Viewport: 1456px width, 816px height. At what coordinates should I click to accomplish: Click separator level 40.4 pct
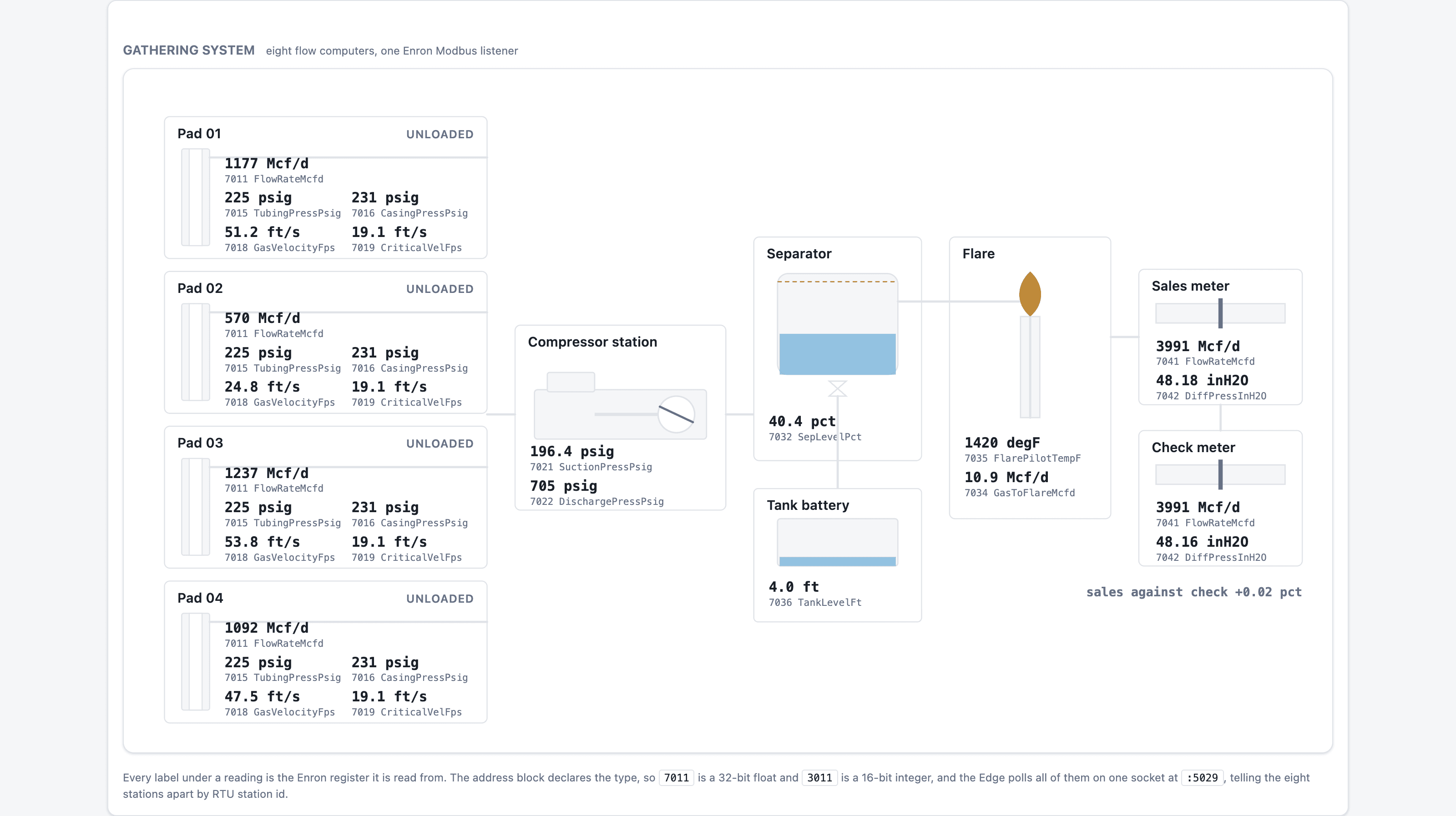point(802,422)
